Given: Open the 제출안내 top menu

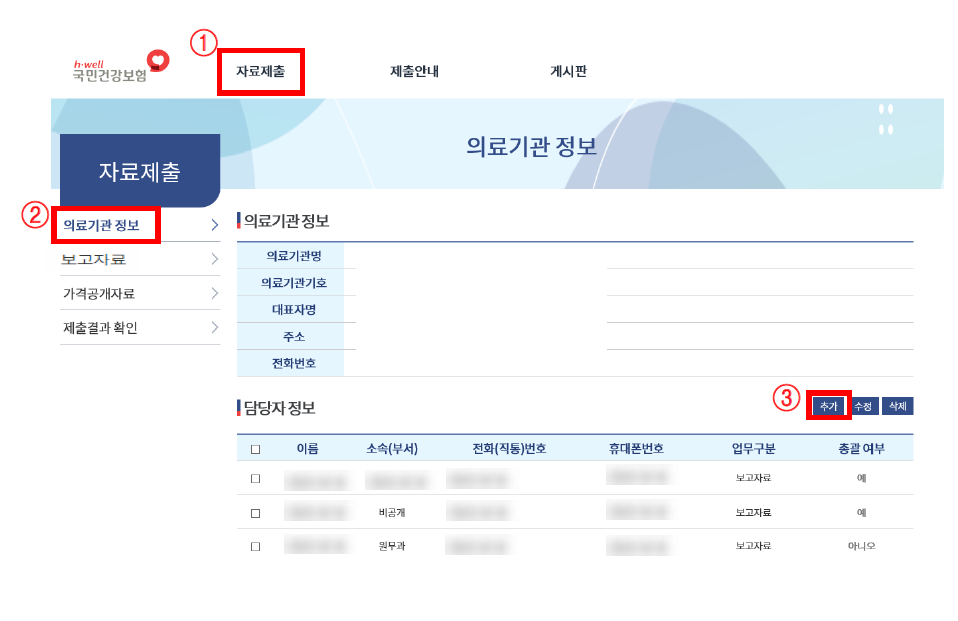Looking at the screenshot, I should coord(414,72).
